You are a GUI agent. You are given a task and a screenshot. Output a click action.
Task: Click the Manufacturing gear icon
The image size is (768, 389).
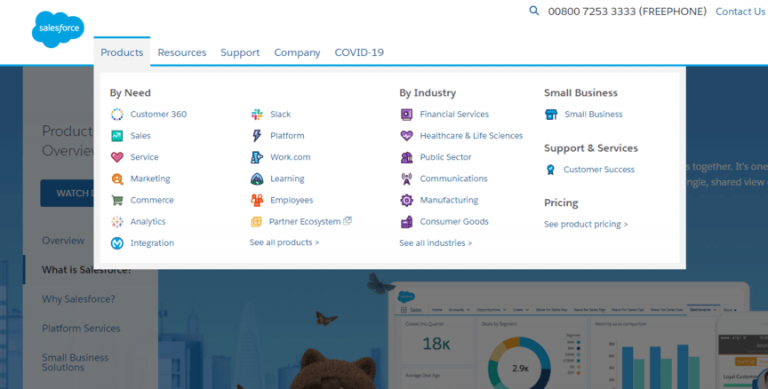pos(407,200)
